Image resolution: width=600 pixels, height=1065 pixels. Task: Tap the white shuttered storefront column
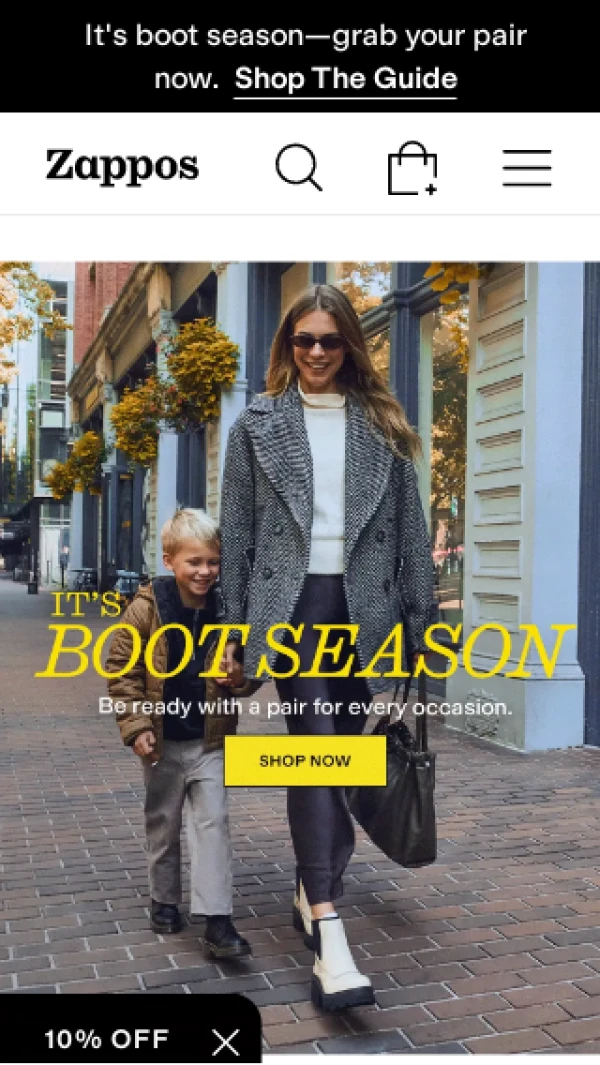coord(523,503)
